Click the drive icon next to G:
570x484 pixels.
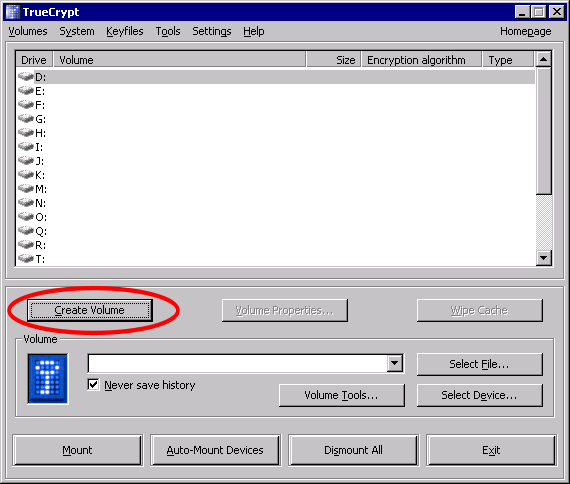pyautogui.click(x=26, y=119)
